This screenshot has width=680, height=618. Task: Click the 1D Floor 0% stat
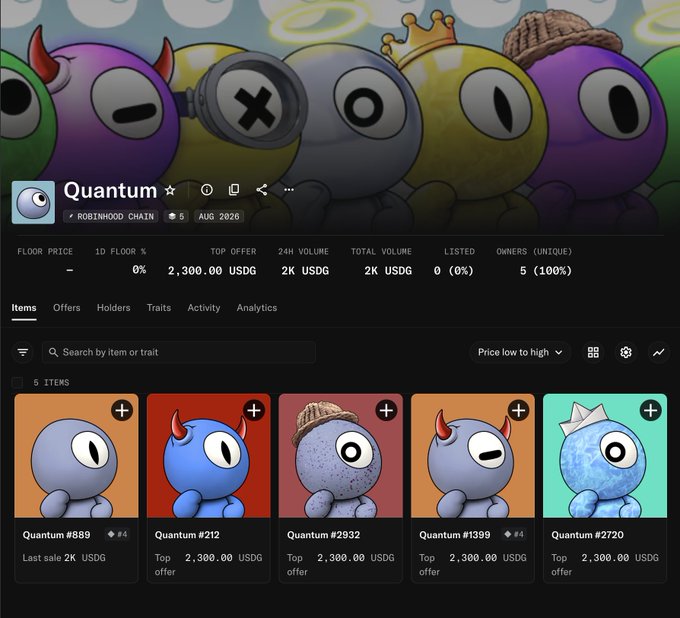pyautogui.click(x=121, y=262)
